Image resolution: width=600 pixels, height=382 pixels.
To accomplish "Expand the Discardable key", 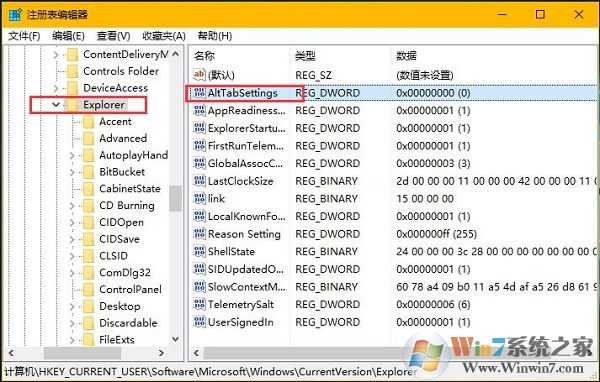I will 72,323.
